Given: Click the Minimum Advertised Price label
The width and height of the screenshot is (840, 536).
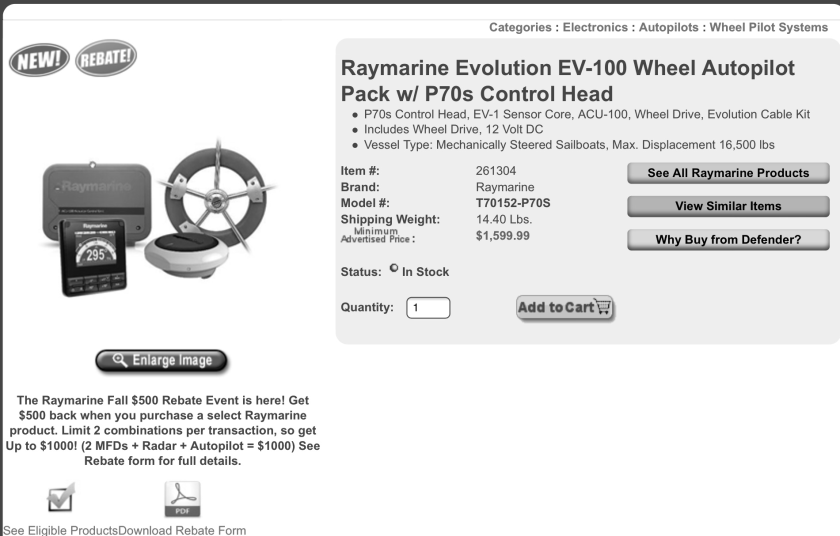Looking at the screenshot, I should point(378,235).
